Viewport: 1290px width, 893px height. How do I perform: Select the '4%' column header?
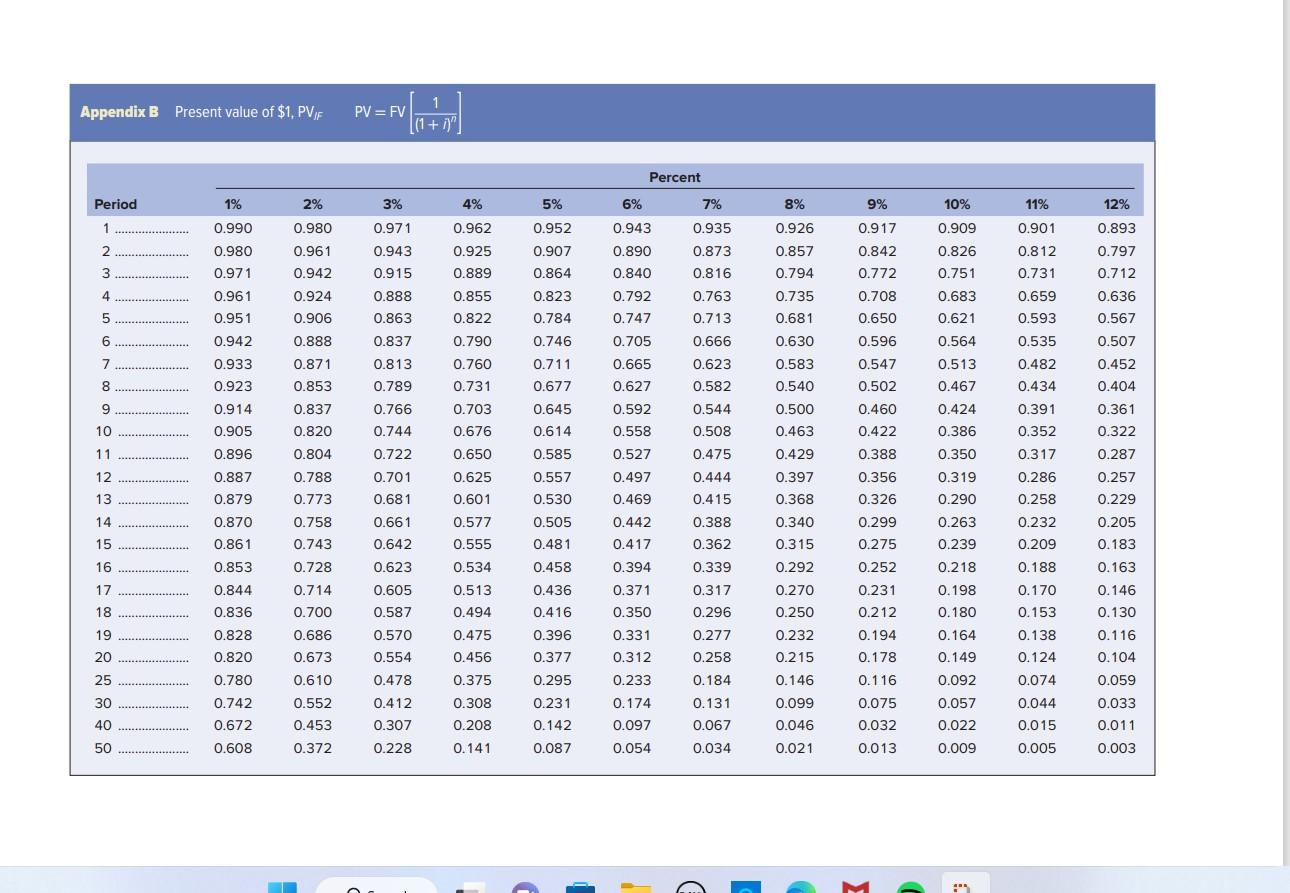coord(472,204)
